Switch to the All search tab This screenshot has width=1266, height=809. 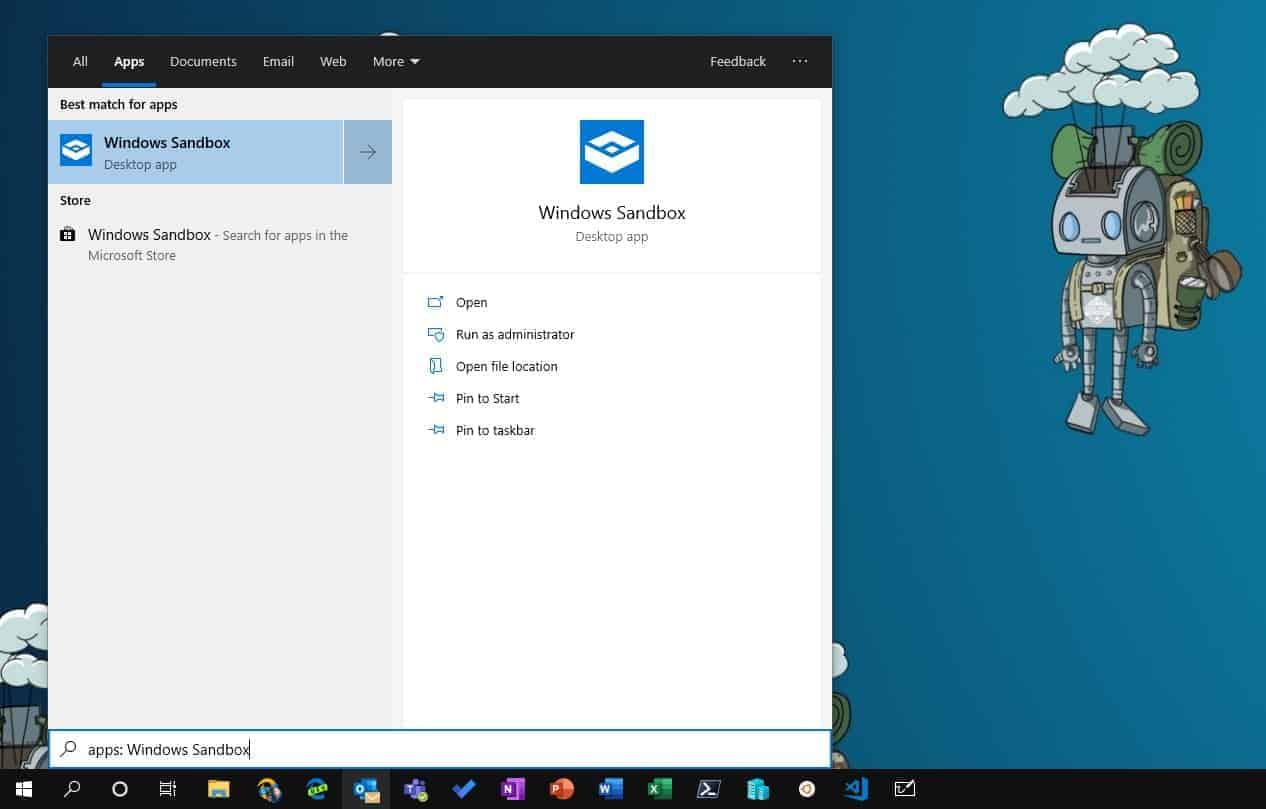coord(80,62)
